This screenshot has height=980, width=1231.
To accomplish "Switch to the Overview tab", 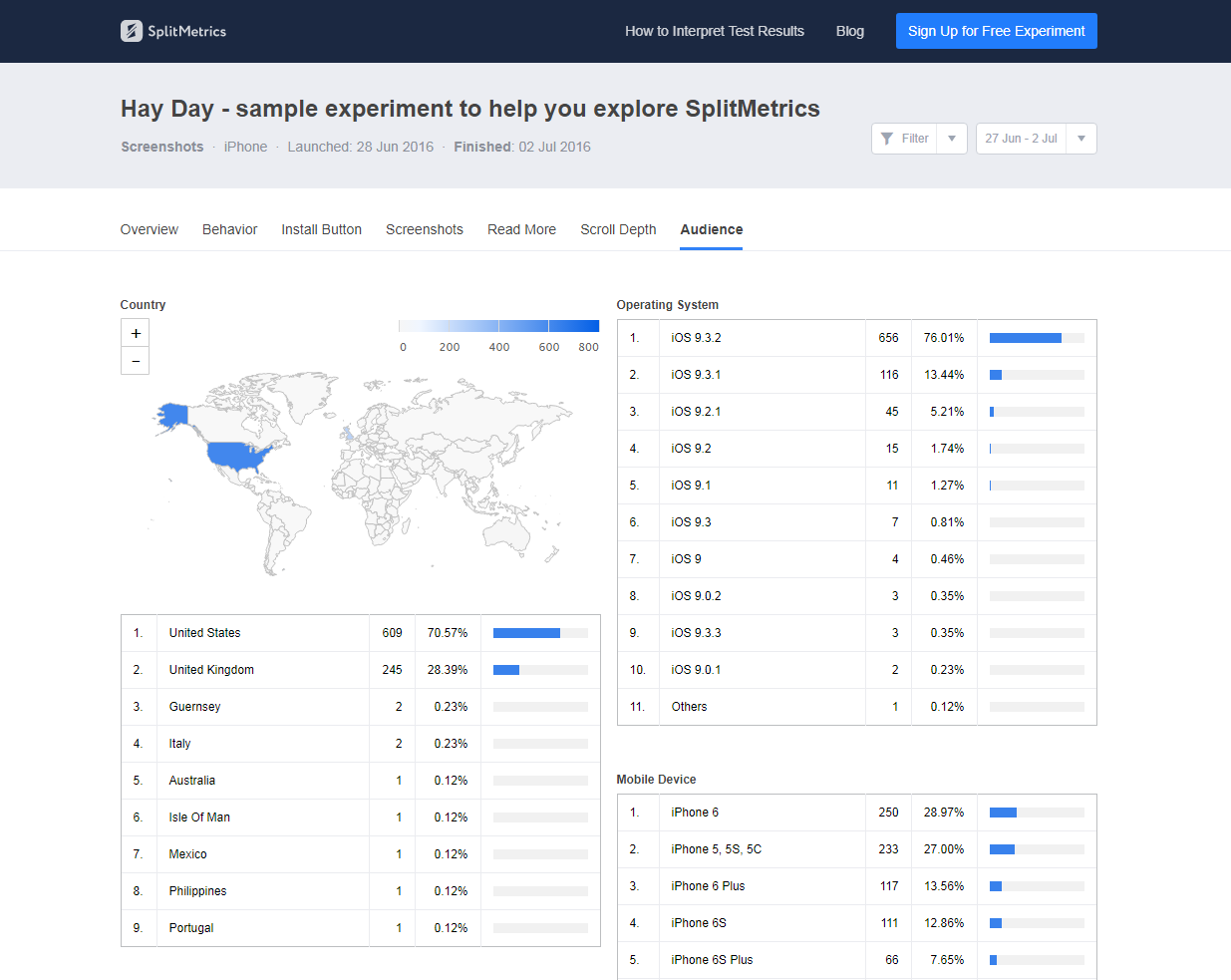I will point(149,229).
